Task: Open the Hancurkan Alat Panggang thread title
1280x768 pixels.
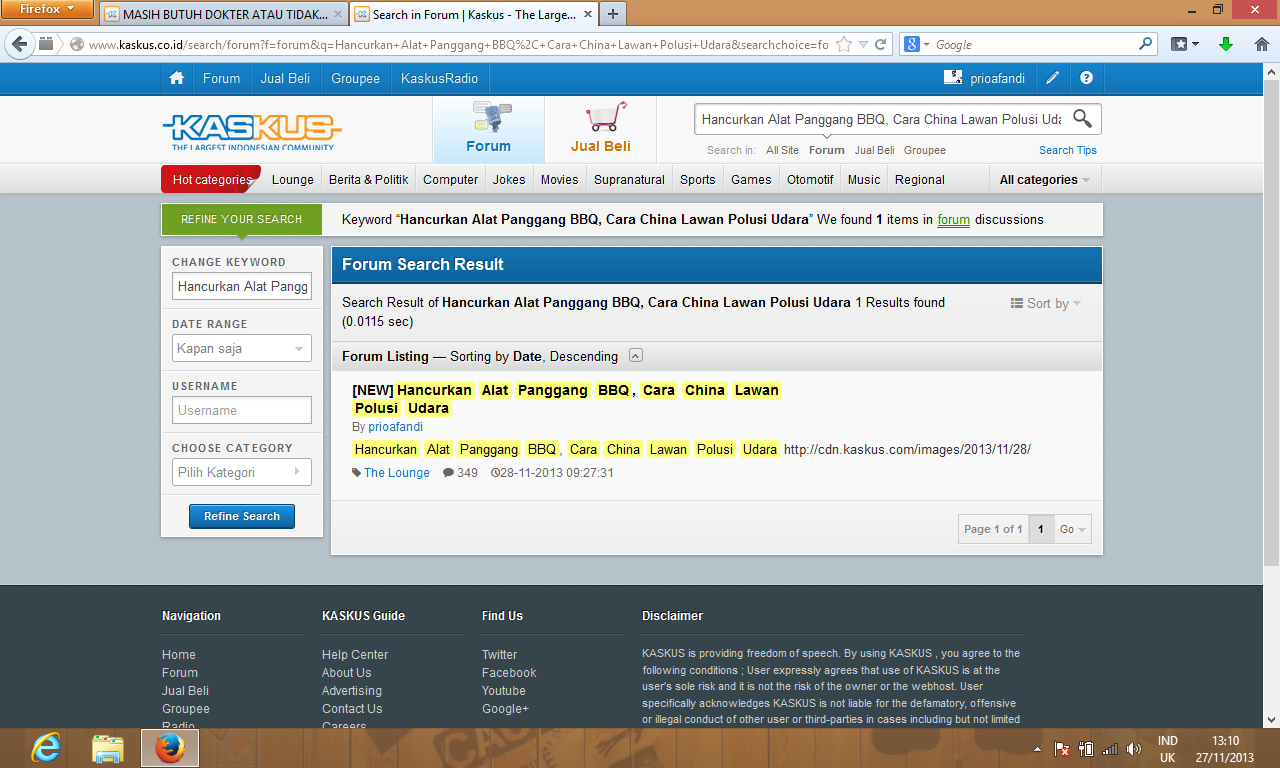Action: (566, 399)
